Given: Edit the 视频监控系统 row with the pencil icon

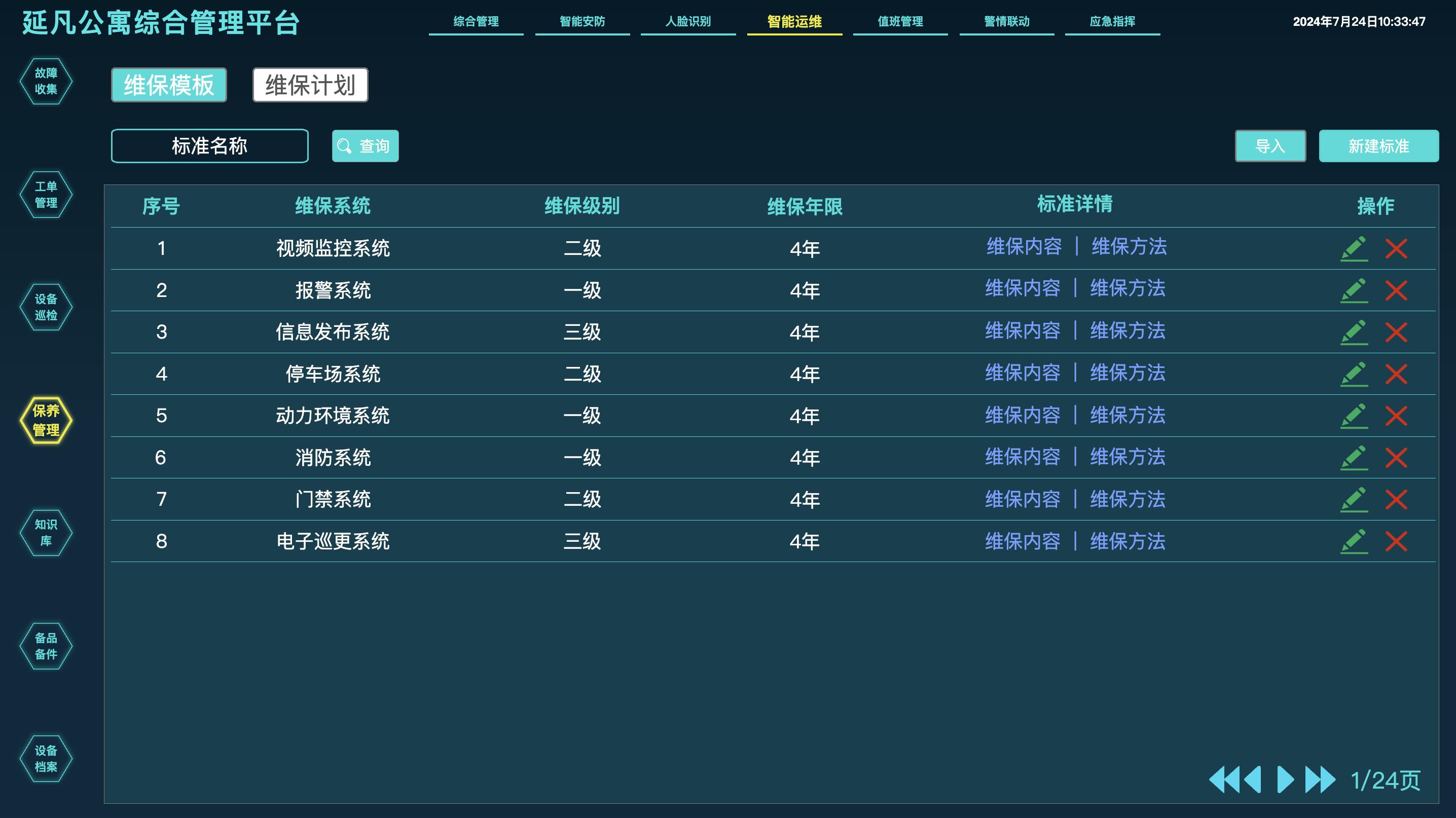Looking at the screenshot, I should click(1355, 247).
